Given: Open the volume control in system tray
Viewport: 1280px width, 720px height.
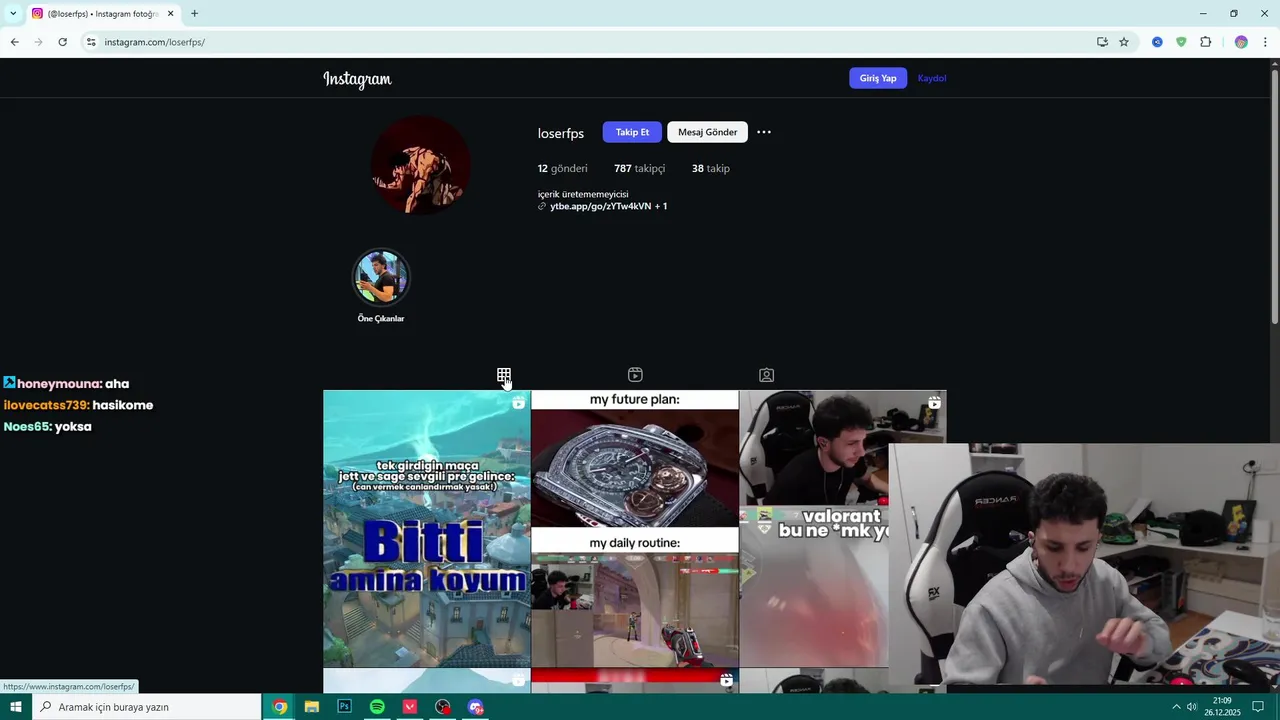Looking at the screenshot, I should tap(1192, 707).
